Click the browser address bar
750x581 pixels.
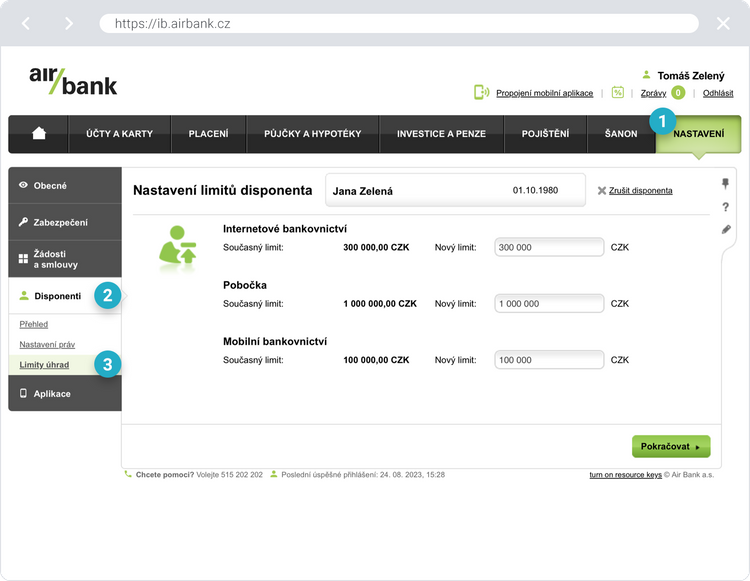pos(398,23)
